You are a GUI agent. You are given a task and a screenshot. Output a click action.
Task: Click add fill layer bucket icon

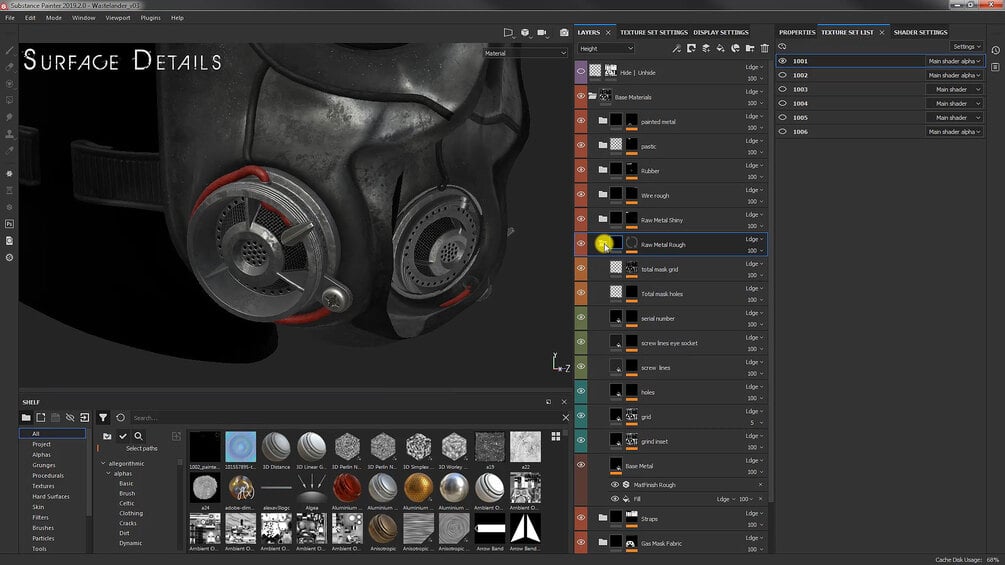tap(720, 48)
